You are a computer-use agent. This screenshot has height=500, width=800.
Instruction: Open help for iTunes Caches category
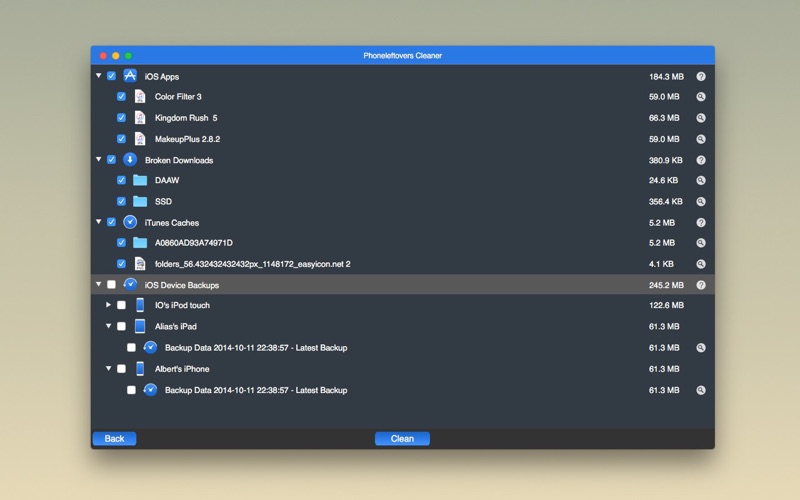click(x=701, y=222)
